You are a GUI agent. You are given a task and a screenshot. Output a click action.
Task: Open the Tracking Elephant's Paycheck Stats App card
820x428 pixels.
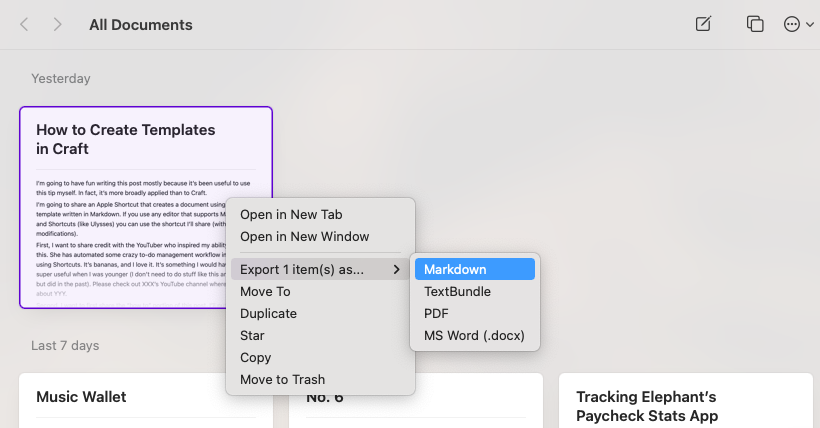pyautogui.click(x=686, y=401)
